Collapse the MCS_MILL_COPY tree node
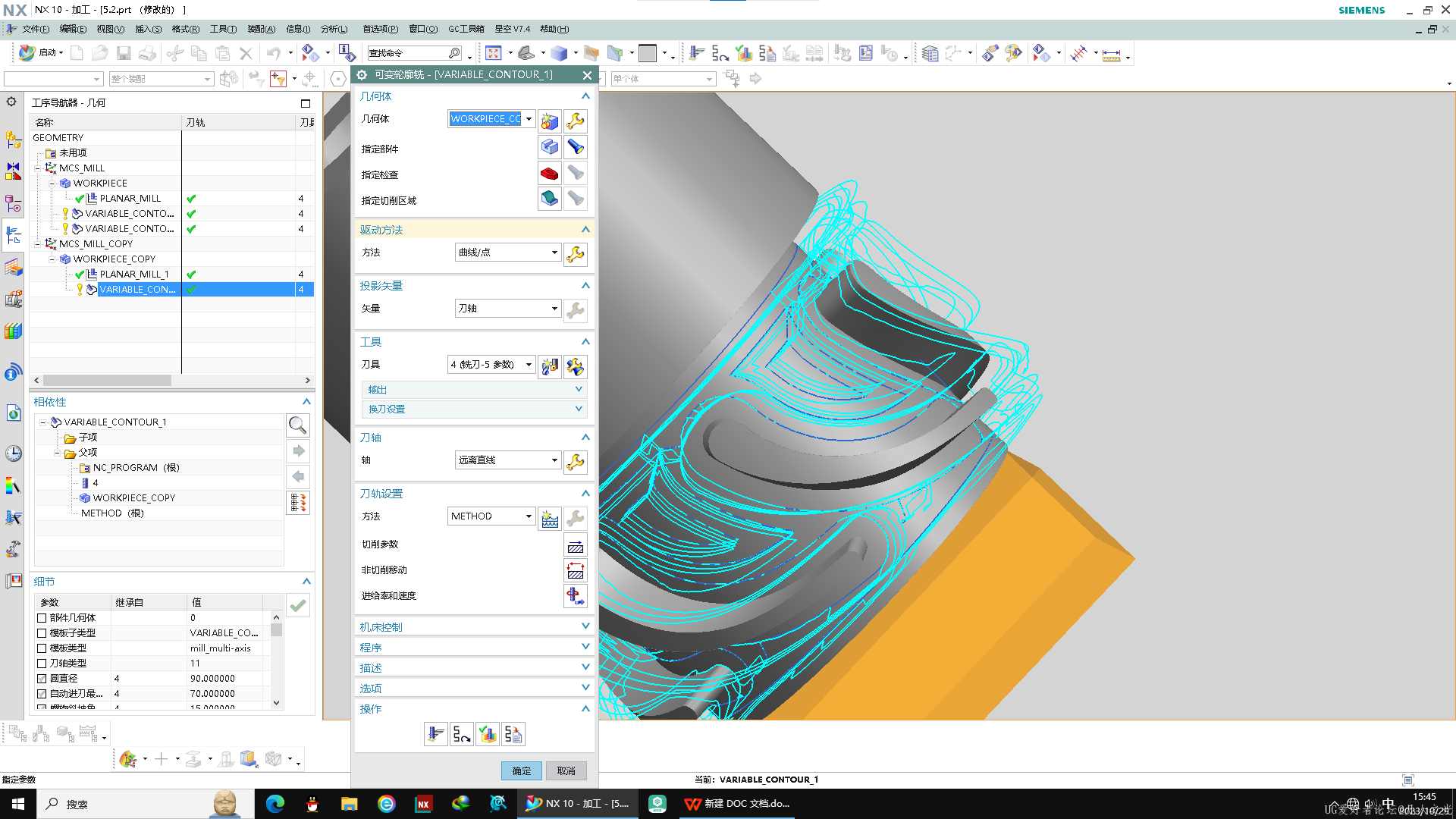1456x819 pixels. click(38, 244)
